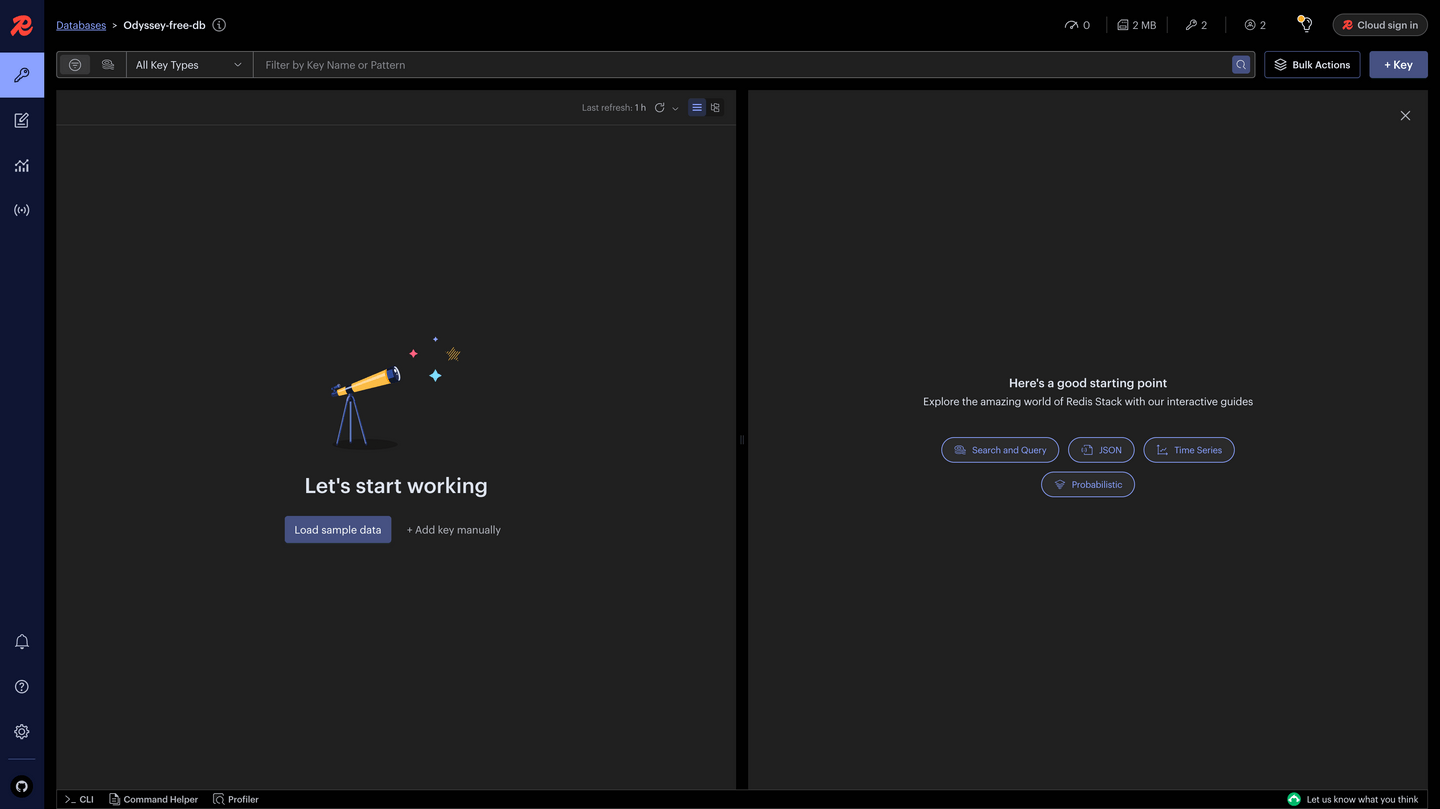Toggle search by Values of Keys mode

[x=108, y=65]
